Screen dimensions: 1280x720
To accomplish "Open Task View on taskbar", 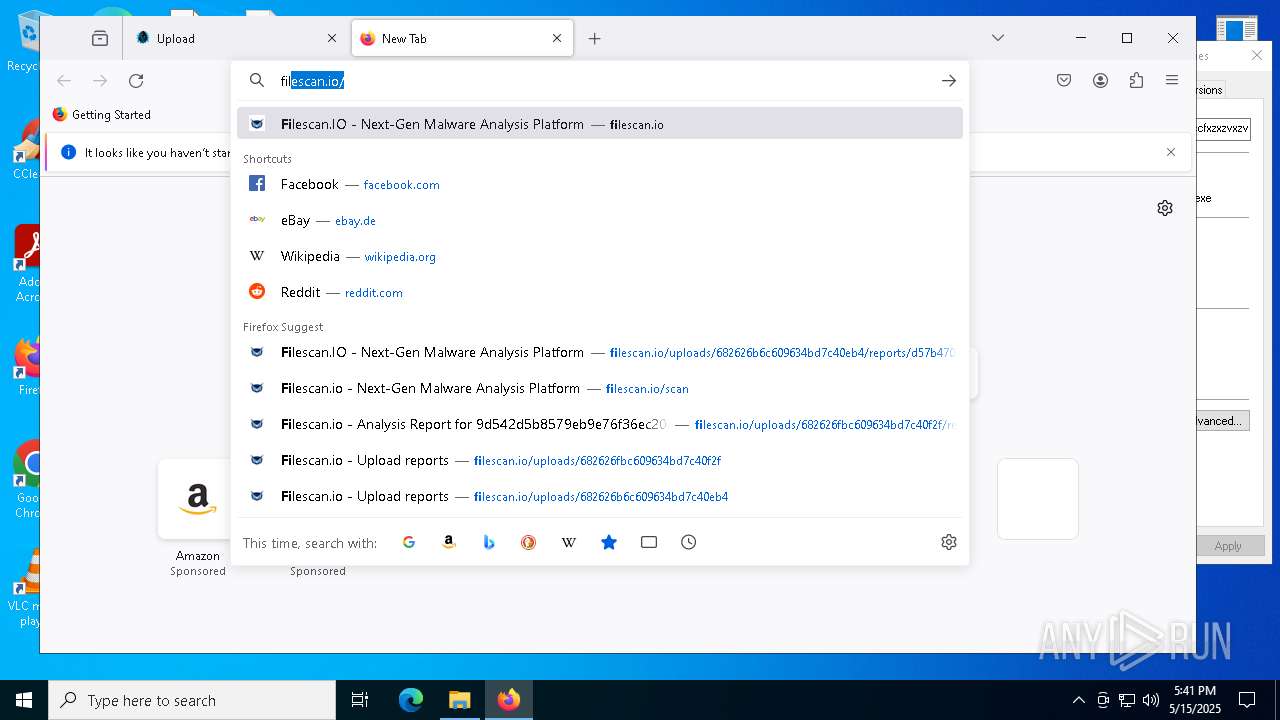I will 360,700.
